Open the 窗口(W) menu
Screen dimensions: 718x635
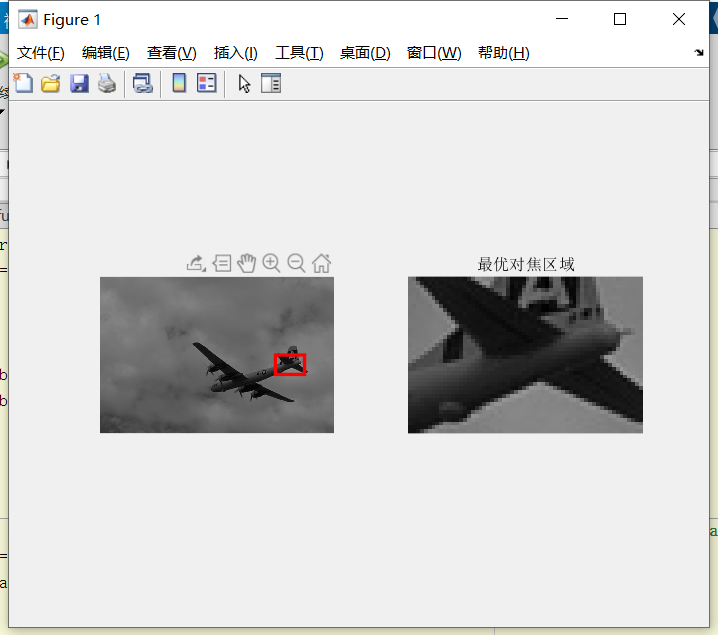pos(434,53)
